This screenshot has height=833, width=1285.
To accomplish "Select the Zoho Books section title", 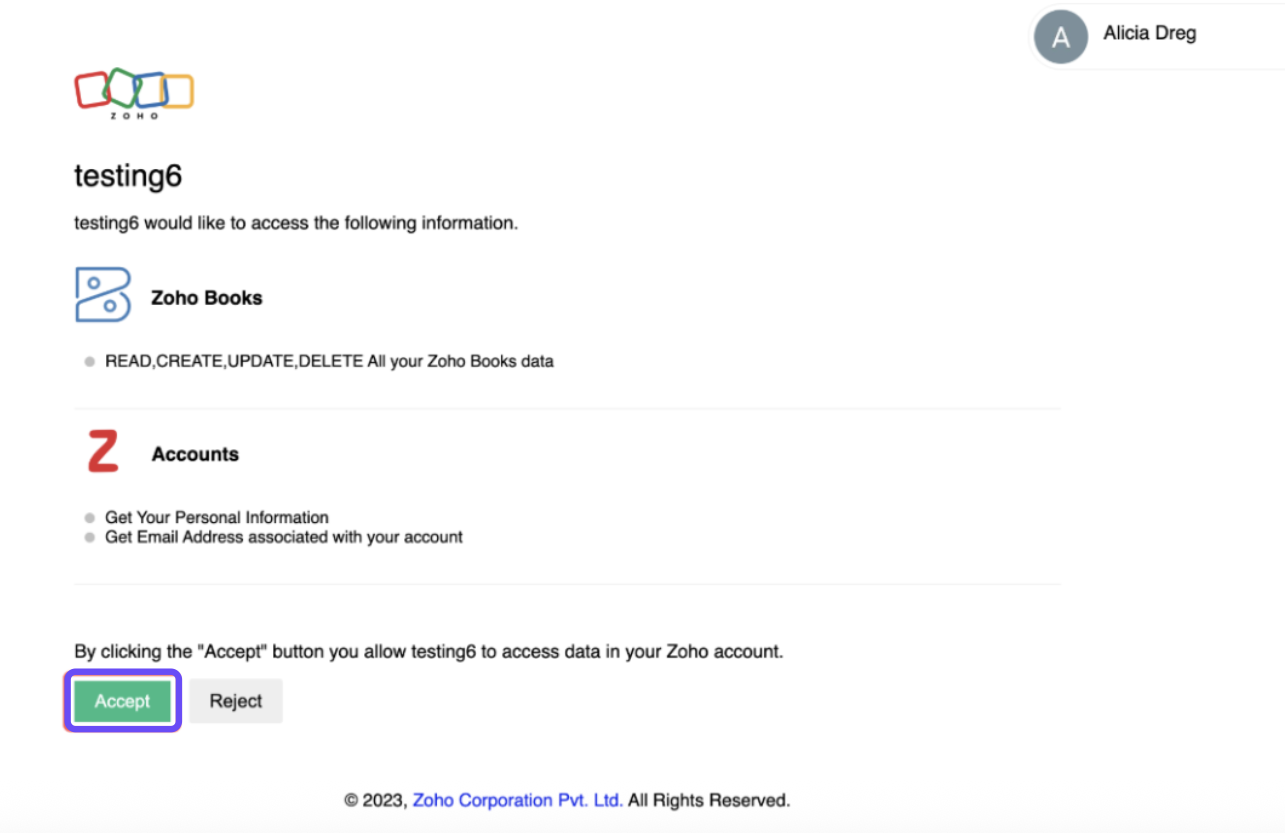I will tap(206, 298).
